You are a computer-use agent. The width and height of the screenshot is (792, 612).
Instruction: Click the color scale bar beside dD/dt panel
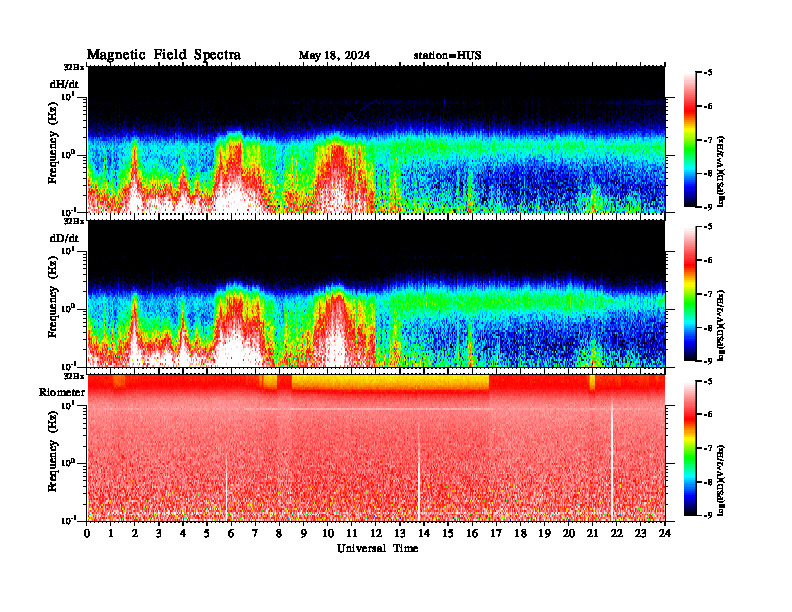coord(690,294)
